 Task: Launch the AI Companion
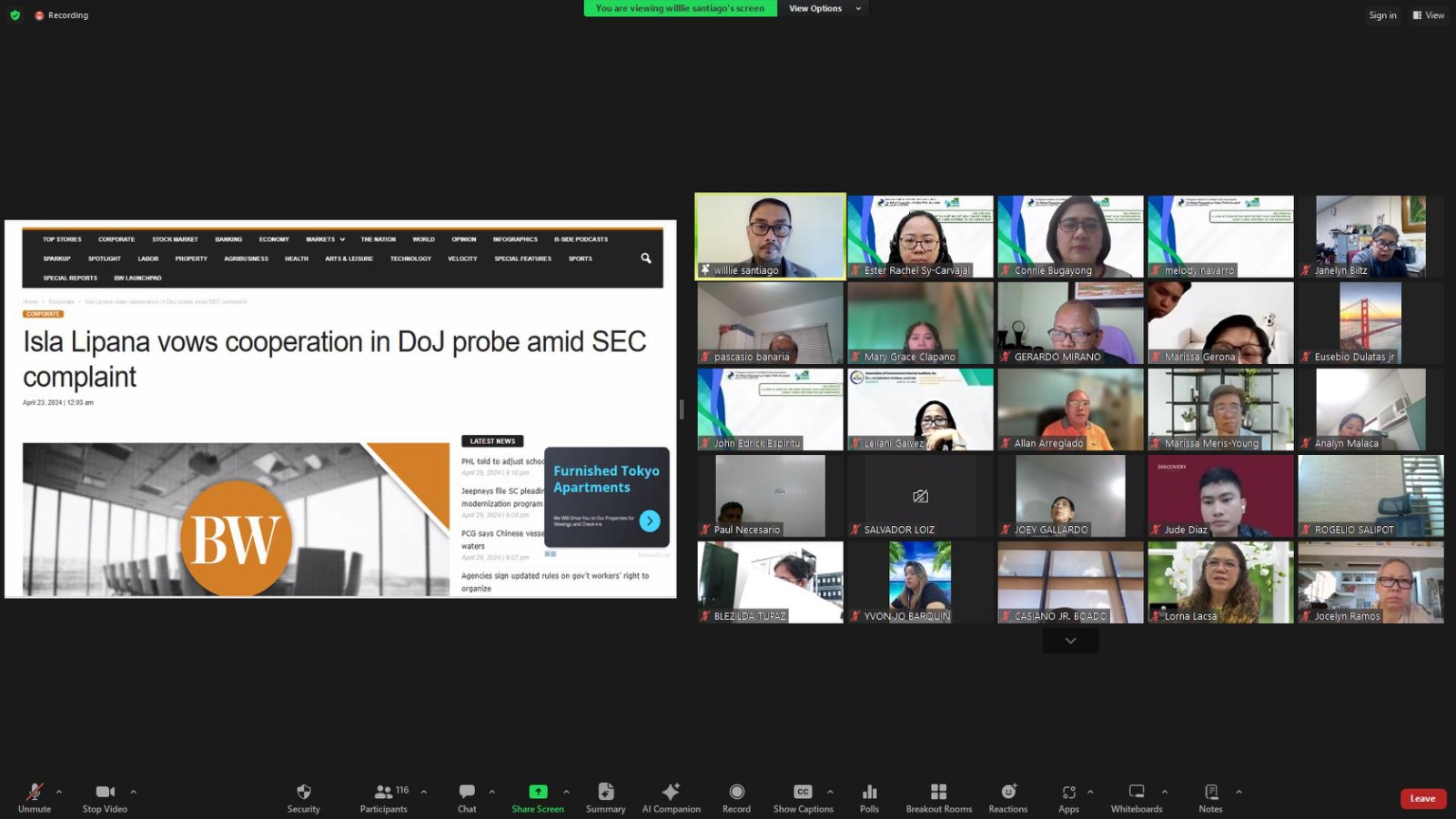672,797
